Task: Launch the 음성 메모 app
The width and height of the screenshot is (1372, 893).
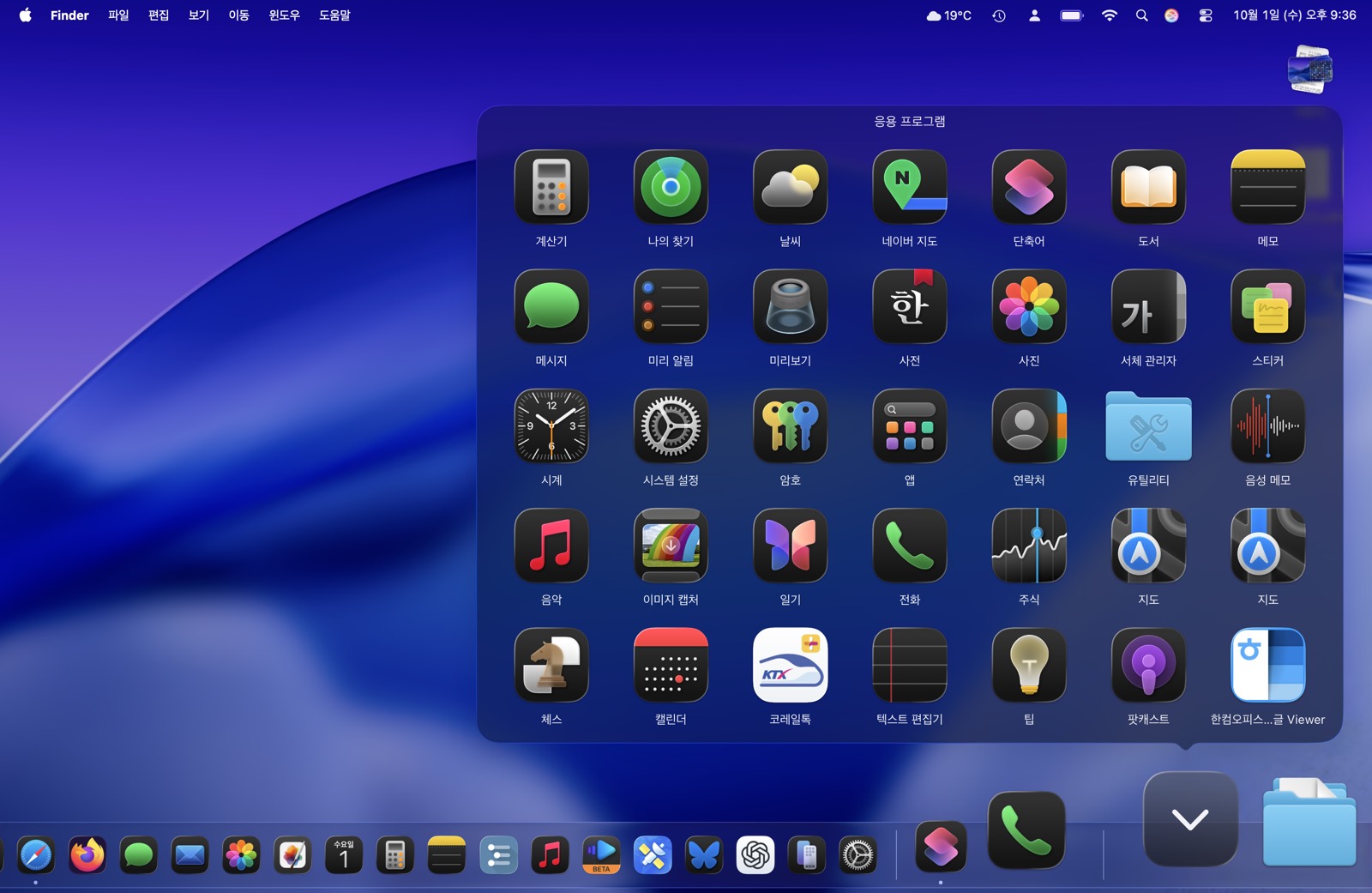Action: click(1267, 426)
